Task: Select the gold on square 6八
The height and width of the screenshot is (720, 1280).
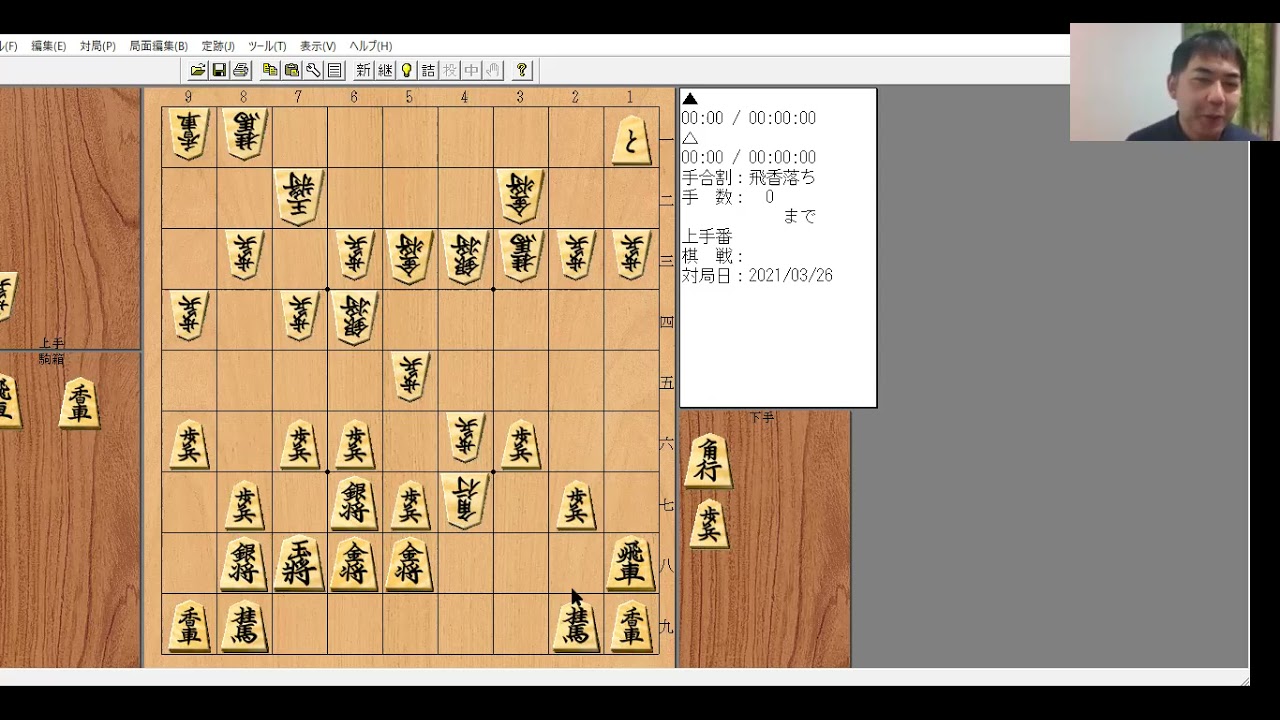Action: 354,565
